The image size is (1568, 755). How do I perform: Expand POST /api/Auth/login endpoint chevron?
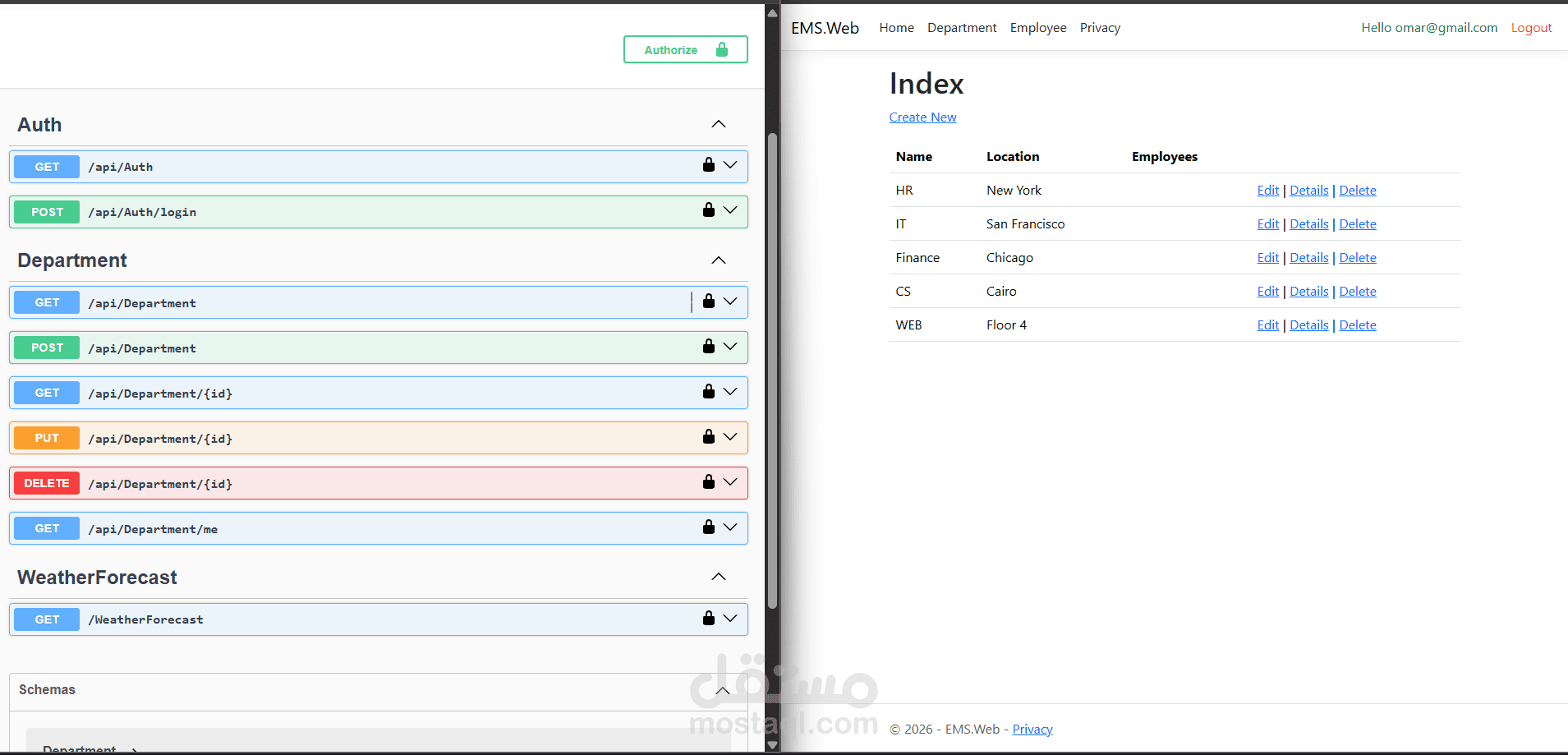[730, 210]
